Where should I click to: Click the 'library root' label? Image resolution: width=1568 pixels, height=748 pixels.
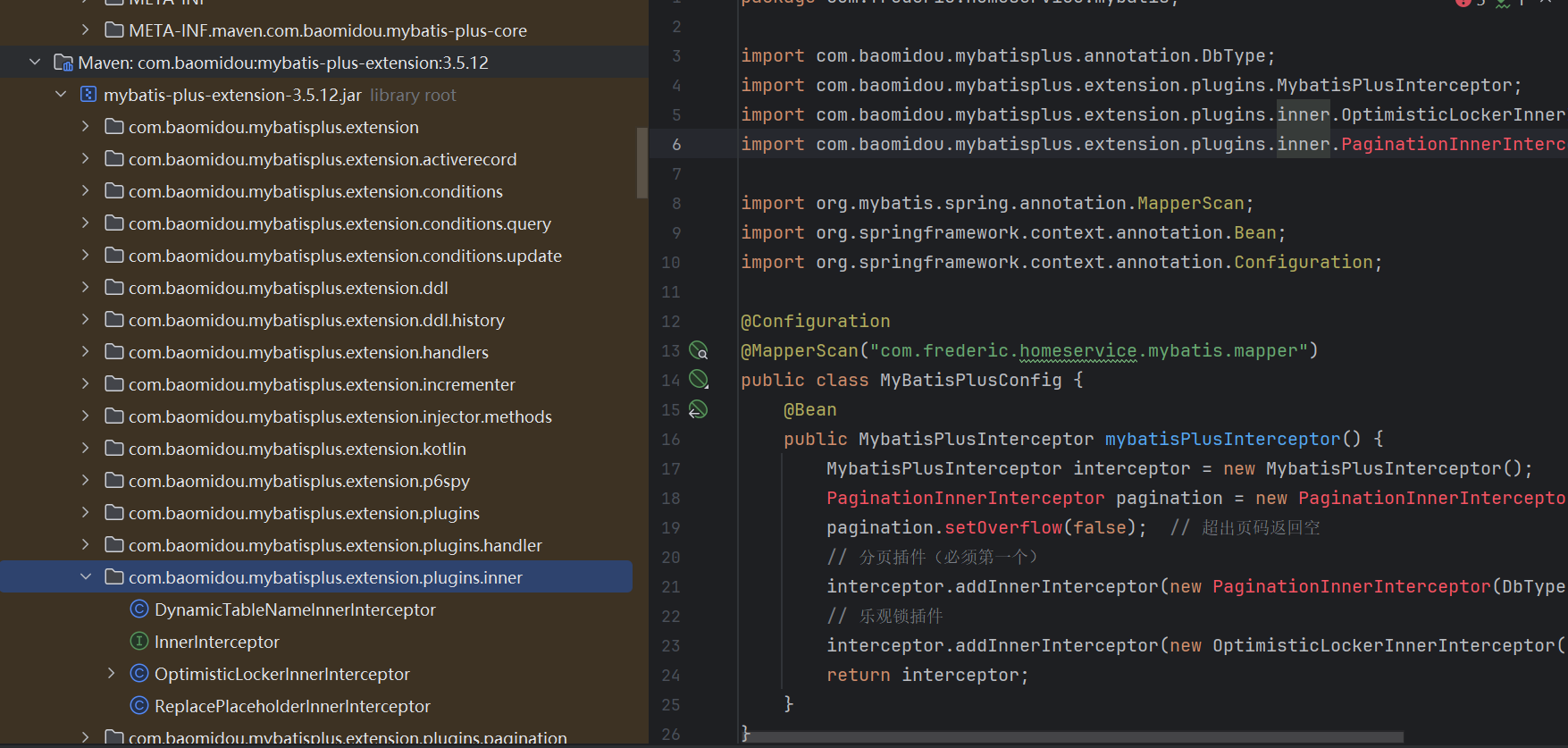coord(413,95)
